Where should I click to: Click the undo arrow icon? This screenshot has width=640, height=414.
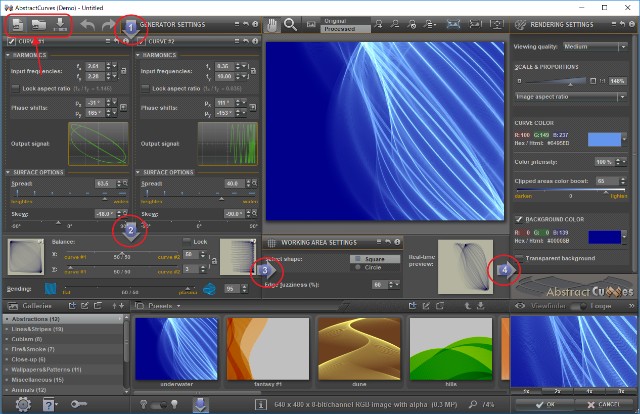click(x=88, y=25)
